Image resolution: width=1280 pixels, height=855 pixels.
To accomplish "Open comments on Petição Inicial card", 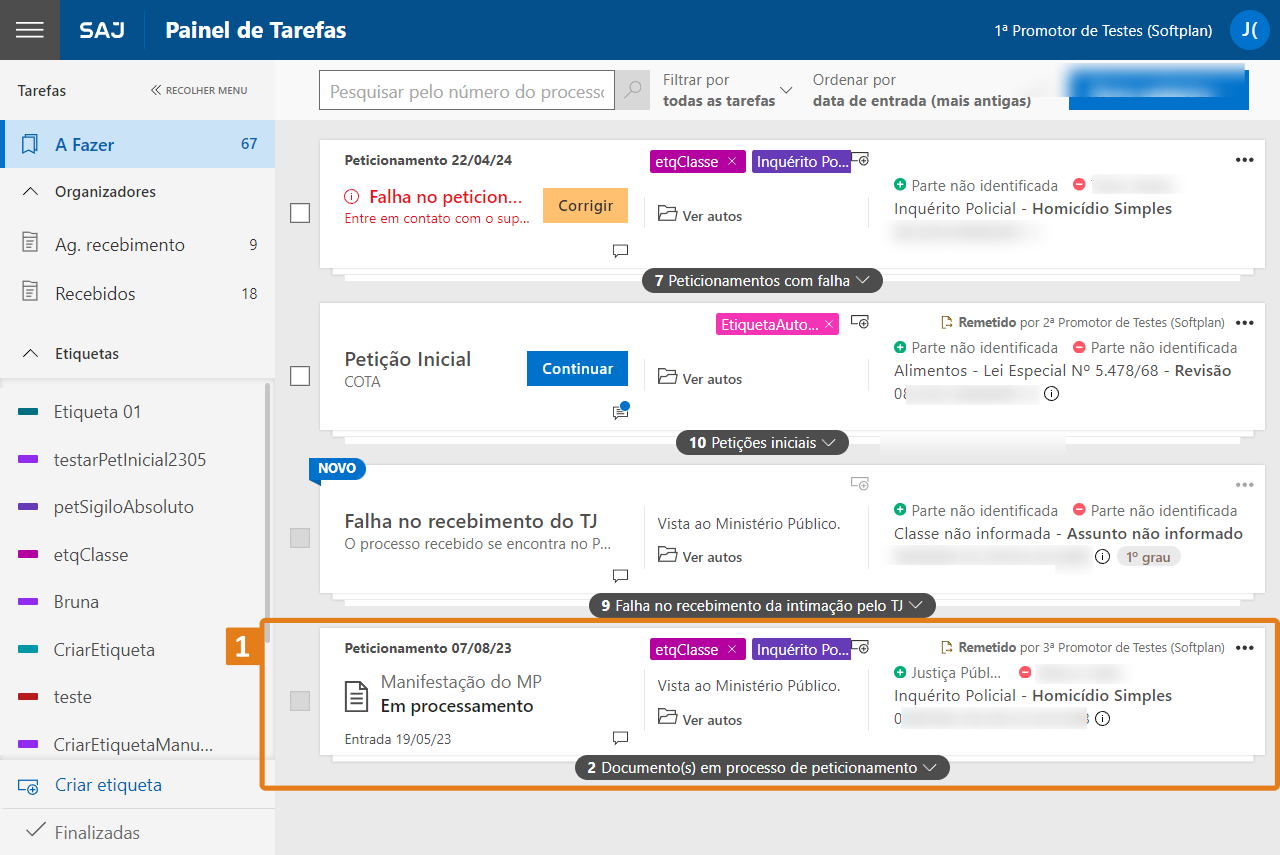I will tap(621, 412).
